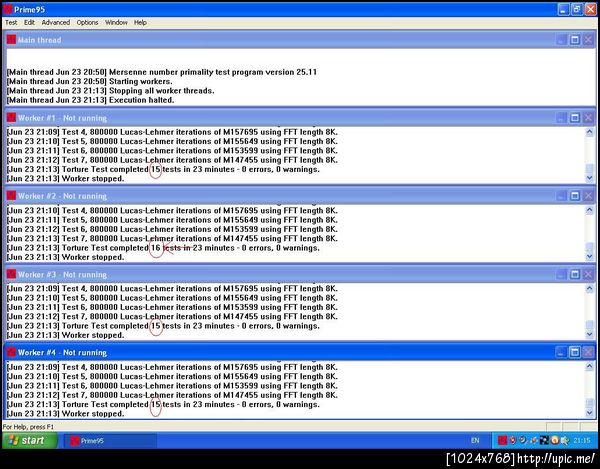
Task: Click the Worker #4 window icon
Action: [x=11, y=352]
